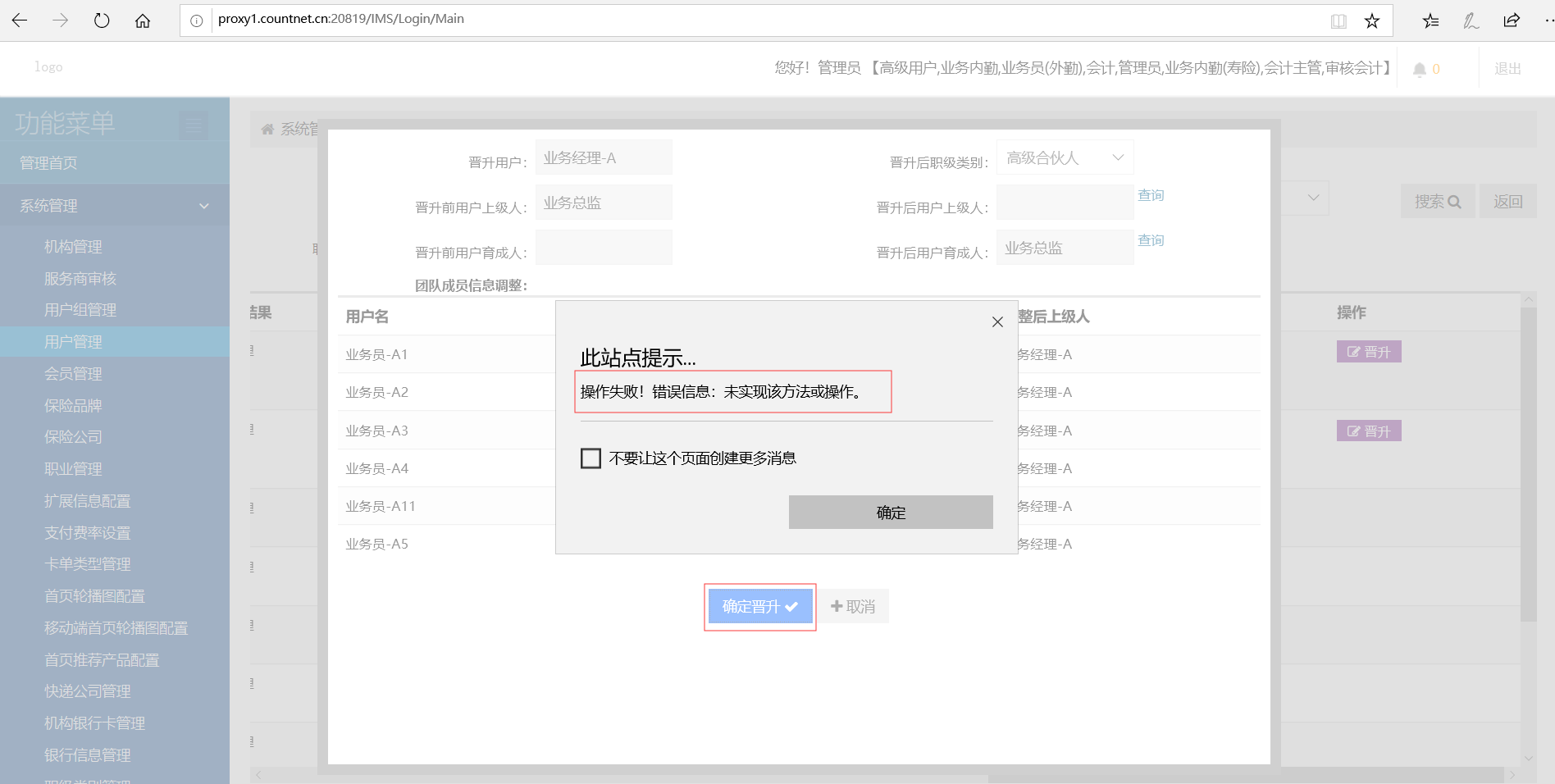
Task: Click the 确定晋升 button
Action: point(759,607)
